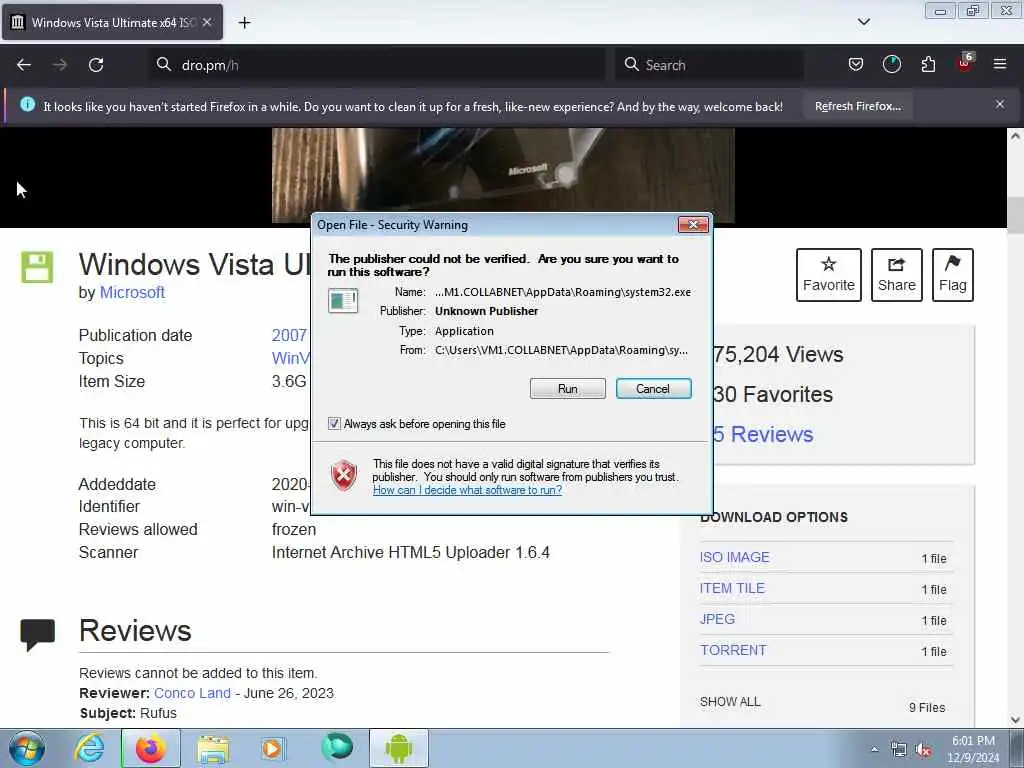Open the teal globe app on taskbar
This screenshot has width=1024, height=768.
point(337,747)
